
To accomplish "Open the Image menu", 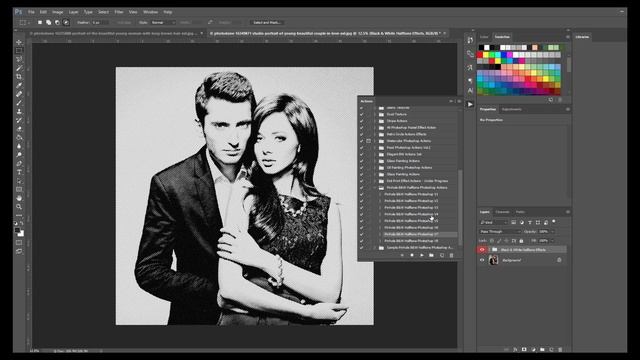I will tap(57, 12).
